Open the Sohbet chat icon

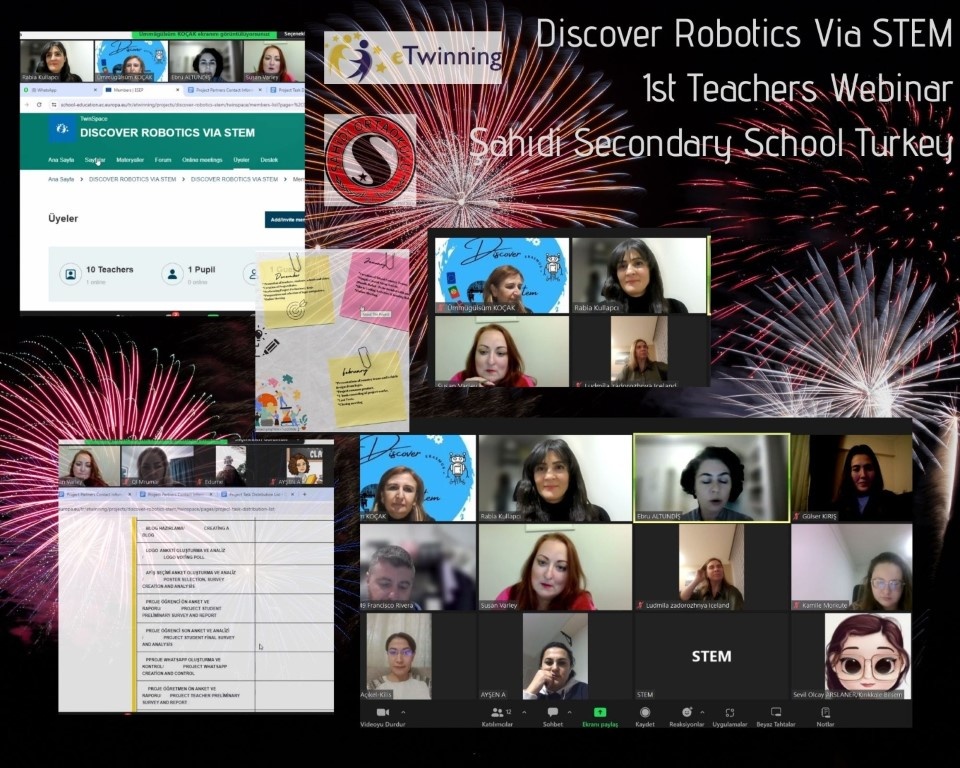(552, 713)
